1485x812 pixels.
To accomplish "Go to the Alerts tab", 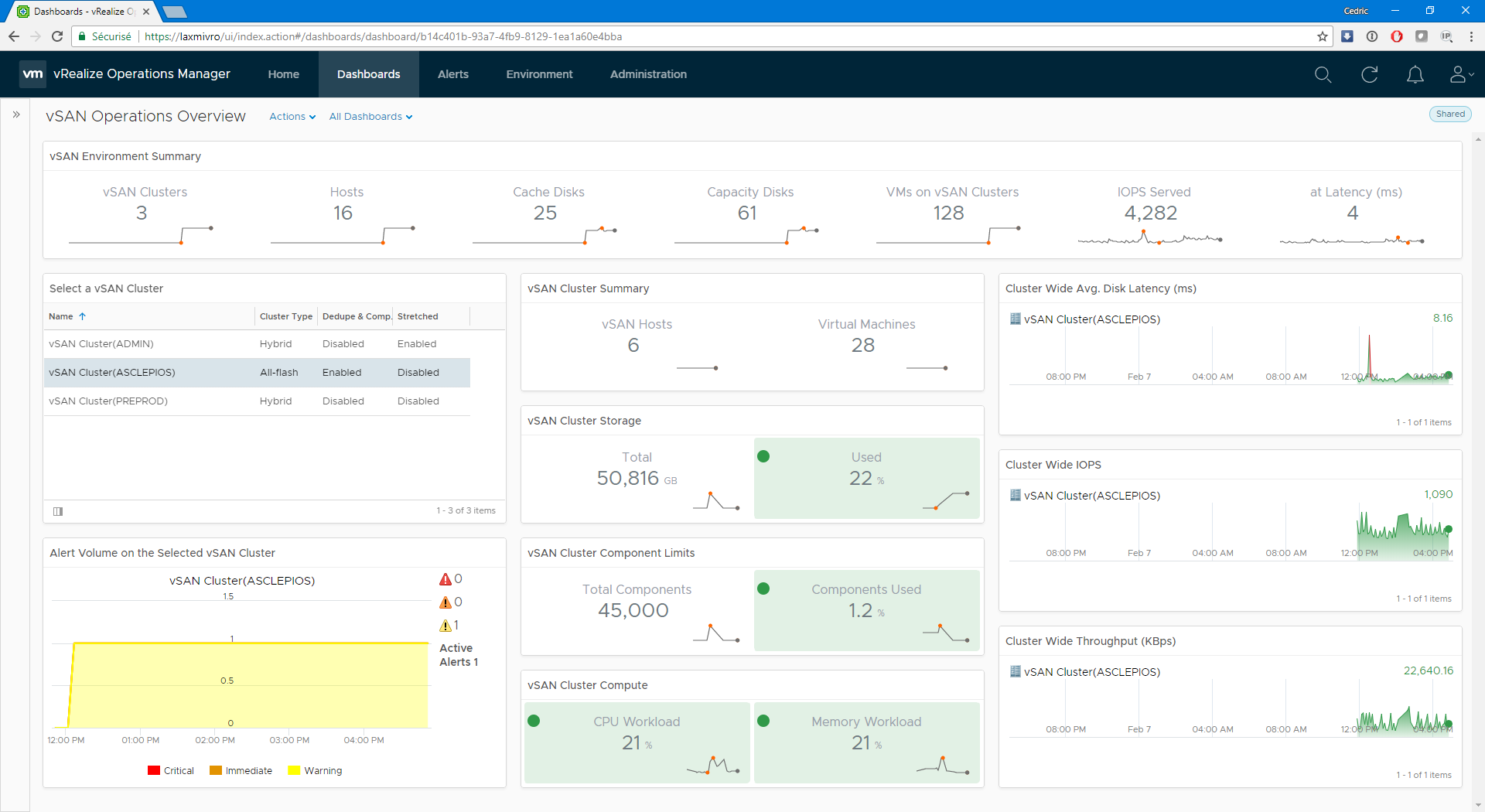I will pyautogui.click(x=452, y=74).
